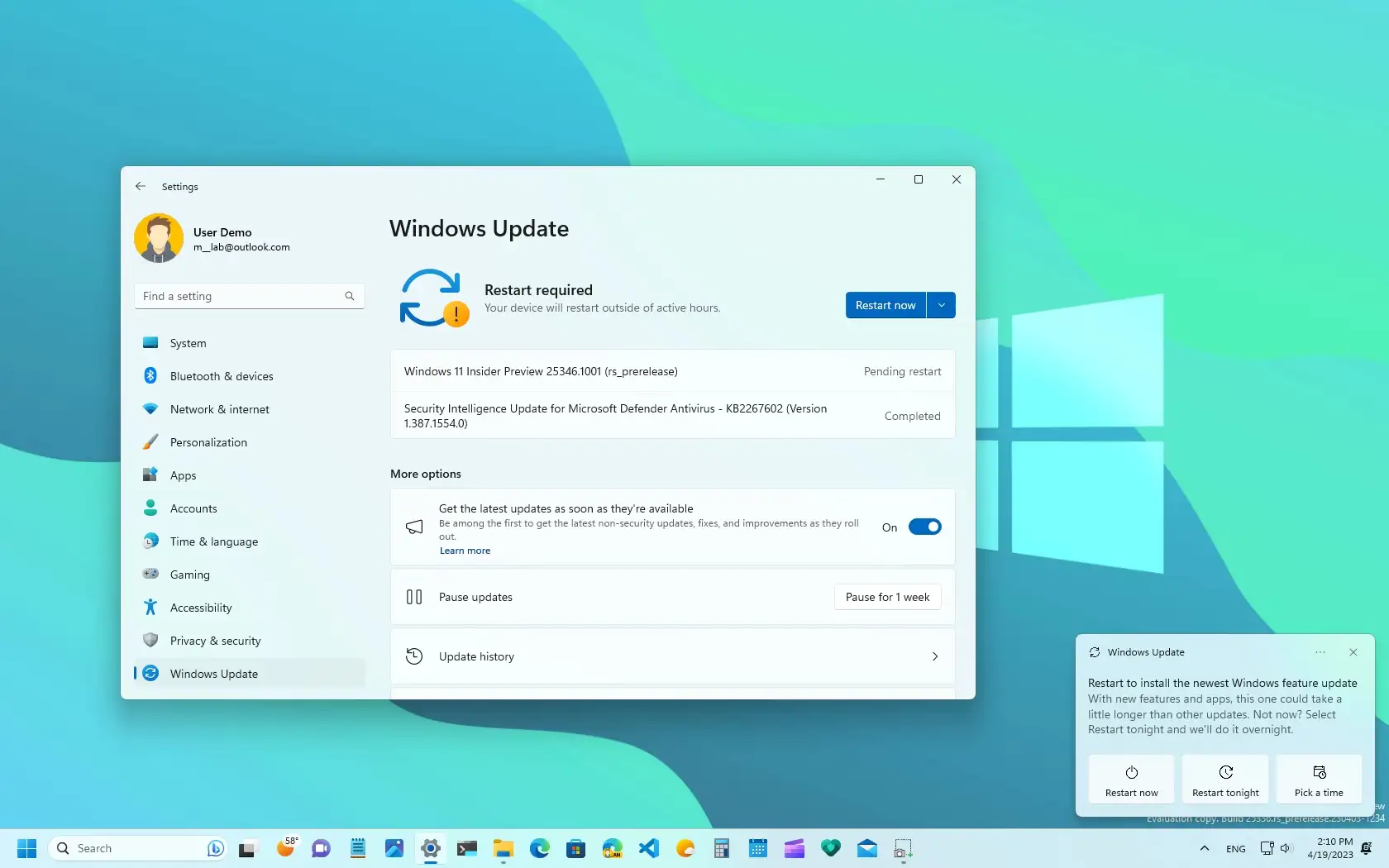Screen dimensions: 1389x868
Task: Open Accessibility settings
Action: (249, 608)
